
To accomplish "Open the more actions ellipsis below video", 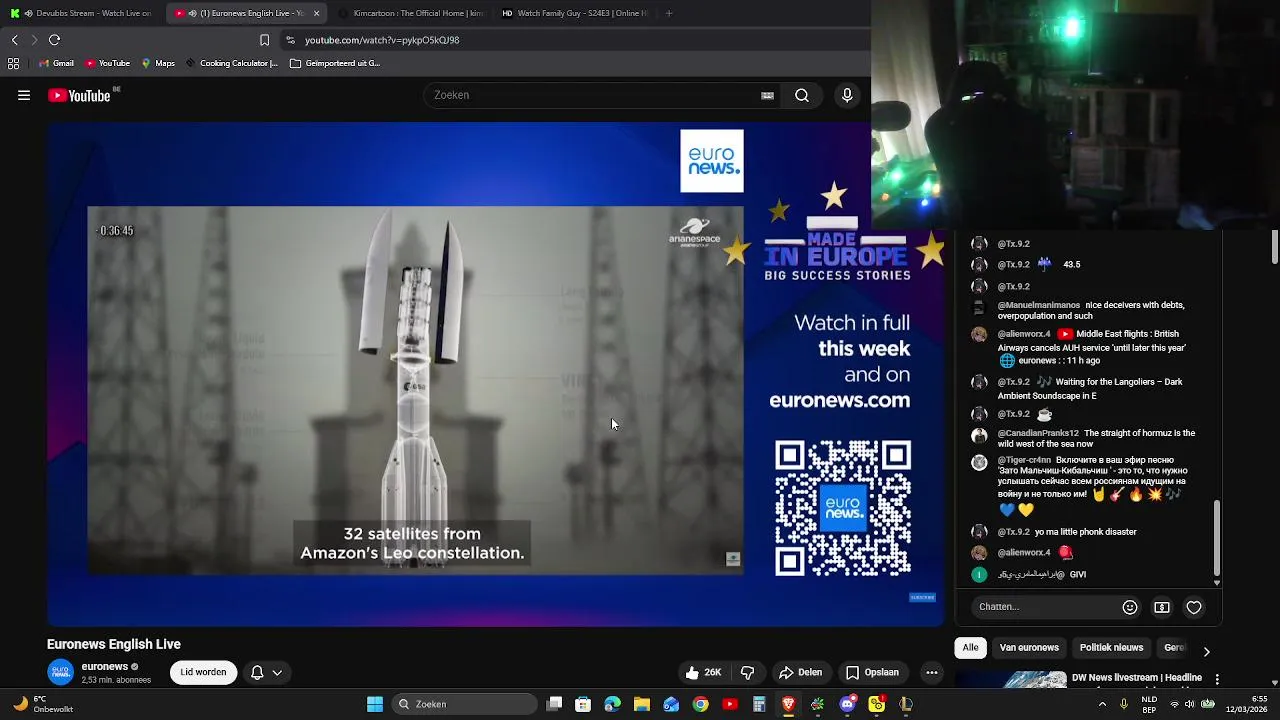I will pos(932,673).
